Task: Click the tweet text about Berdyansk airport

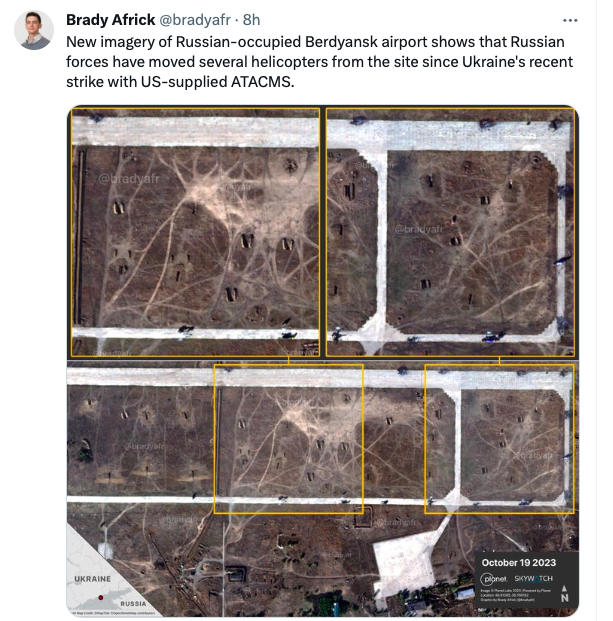Action: coord(320,62)
